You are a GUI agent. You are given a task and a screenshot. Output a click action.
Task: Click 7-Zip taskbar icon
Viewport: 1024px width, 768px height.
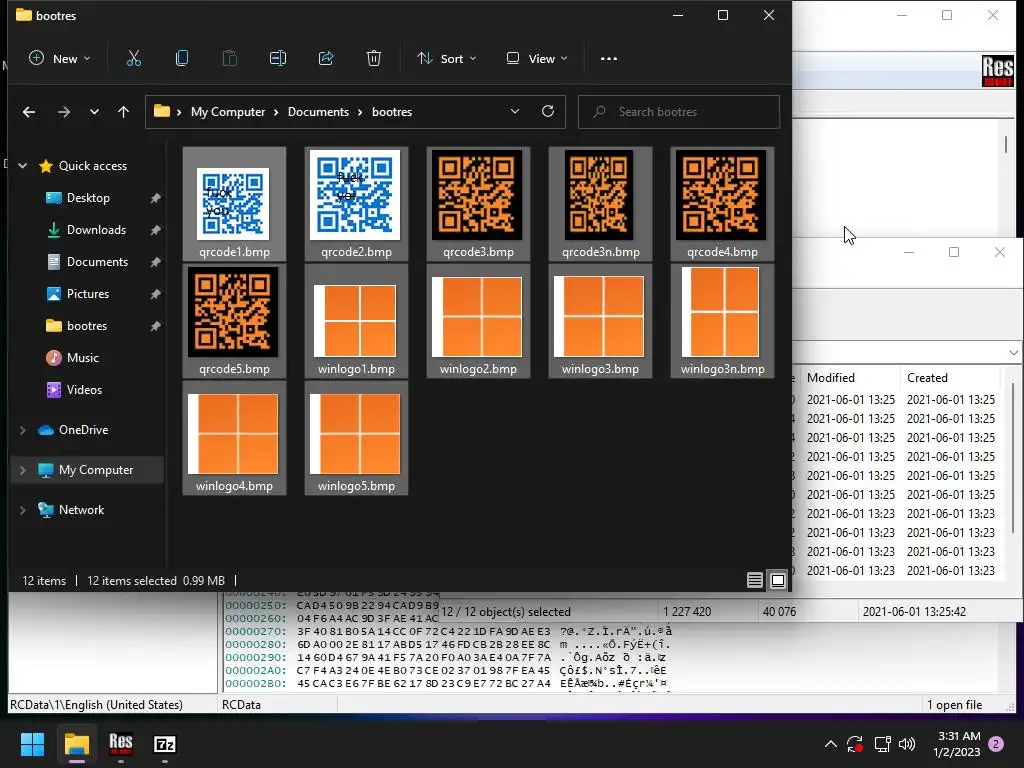pos(165,744)
